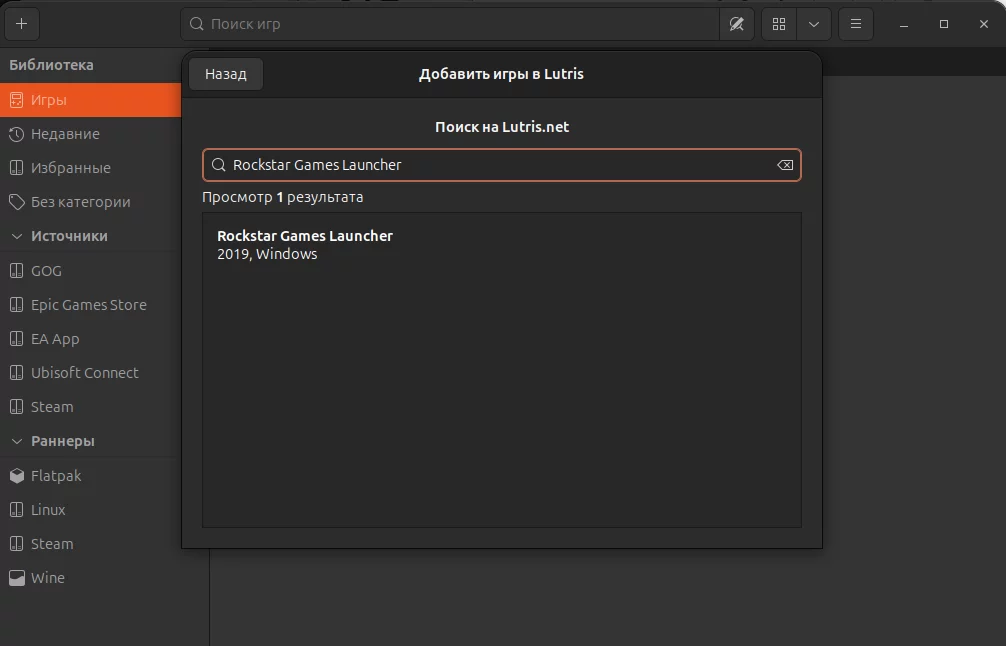The width and height of the screenshot is (1006, 646).
Task: Click the Linux runner icon
Action: (x=17, y=510)
